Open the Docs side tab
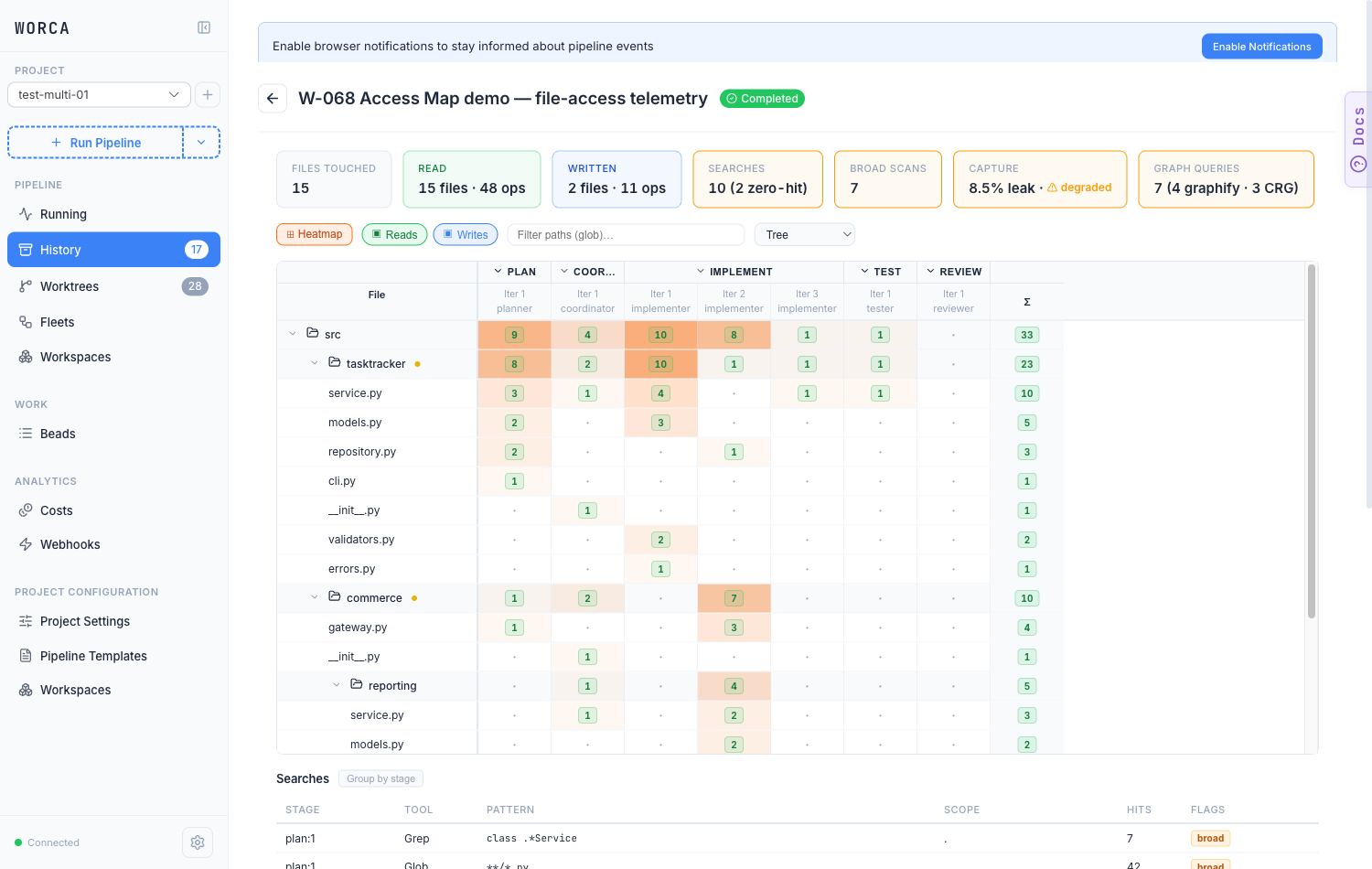 click(x=1358, y=139)
